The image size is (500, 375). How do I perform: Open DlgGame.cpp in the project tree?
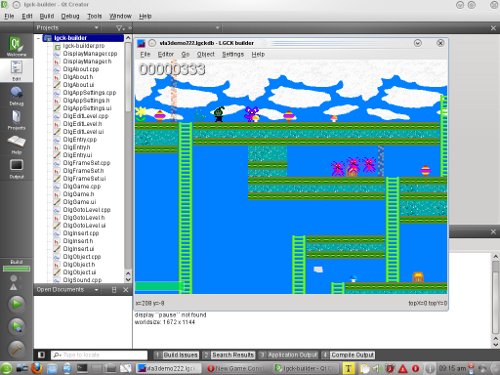(82, 186)
